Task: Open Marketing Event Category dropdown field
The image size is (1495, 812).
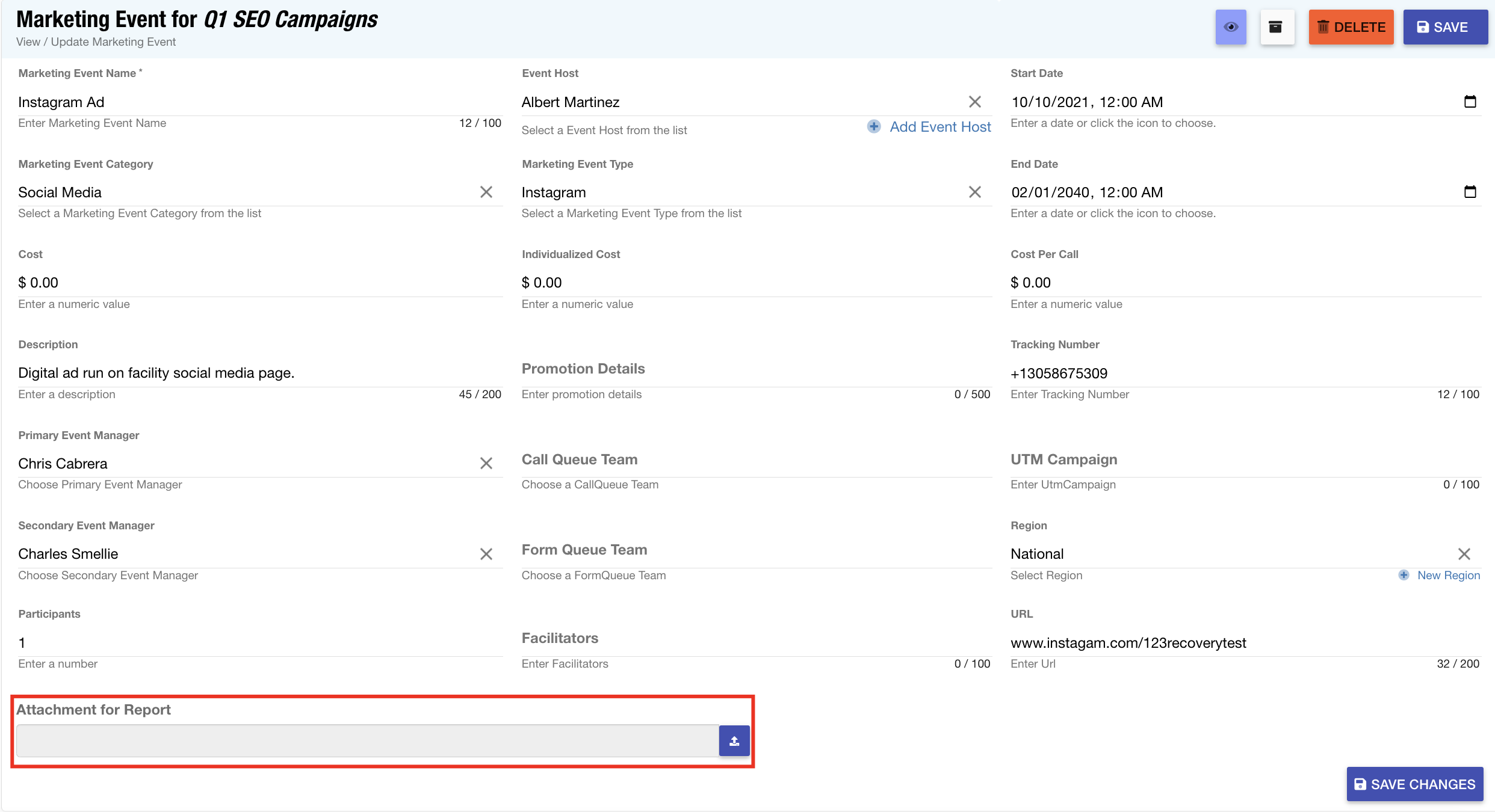Action: [x=241, y=192]
